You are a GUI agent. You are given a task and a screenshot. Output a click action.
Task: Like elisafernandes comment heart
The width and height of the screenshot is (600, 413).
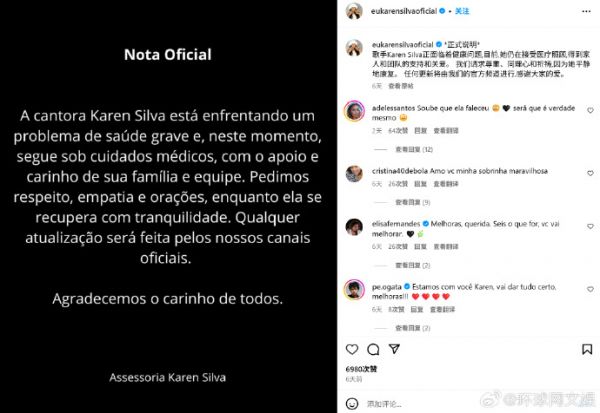(x=590, y=227)
